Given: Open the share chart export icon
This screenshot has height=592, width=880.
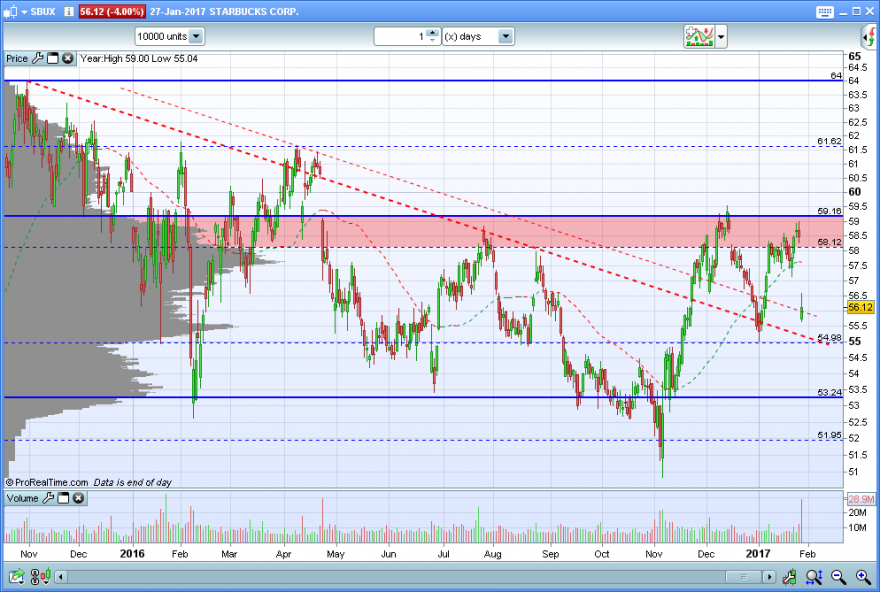Looking at the screenshot, I should click(x=16, y=576).
